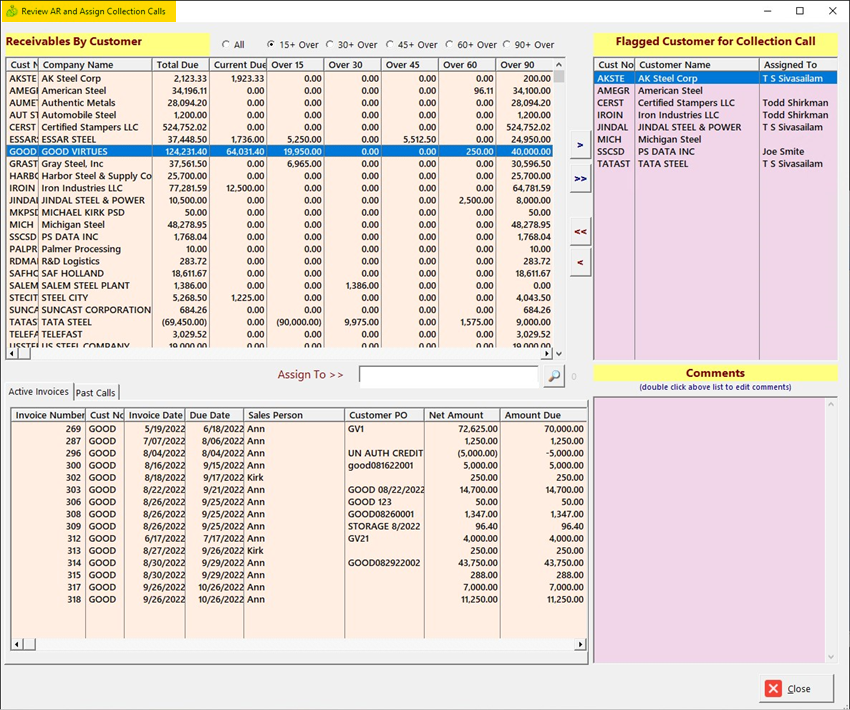Select flagged customer JINDAL STEEL & POWER
The image size is (850, 710).
click(716, 127)
